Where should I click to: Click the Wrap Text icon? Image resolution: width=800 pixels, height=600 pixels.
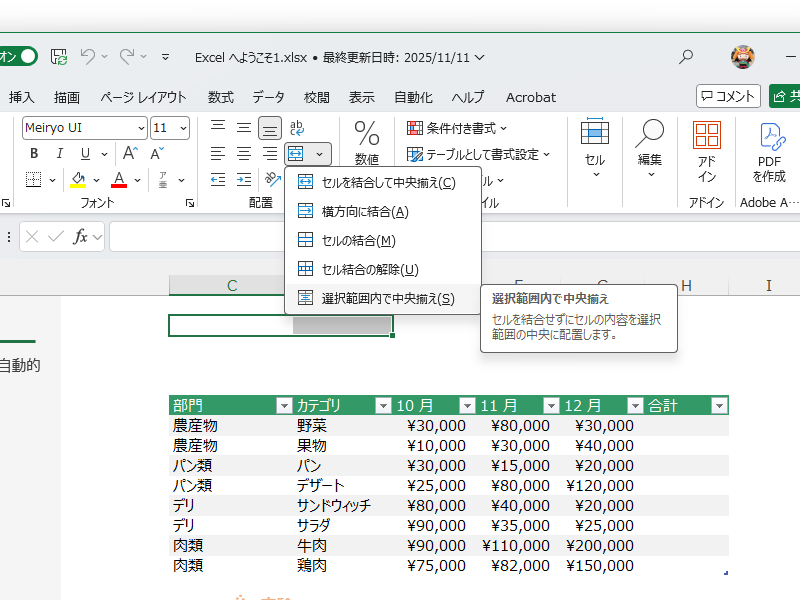click(297, 128)
